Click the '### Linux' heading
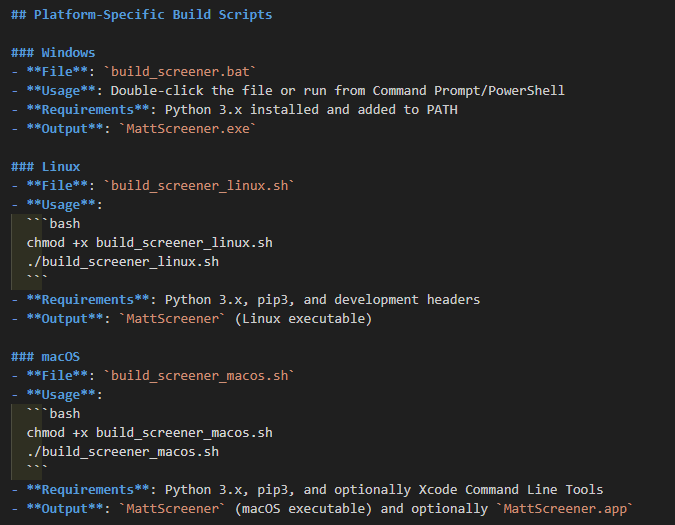The height and width of the screenshot is (525, 675). (x=46, y=167)
